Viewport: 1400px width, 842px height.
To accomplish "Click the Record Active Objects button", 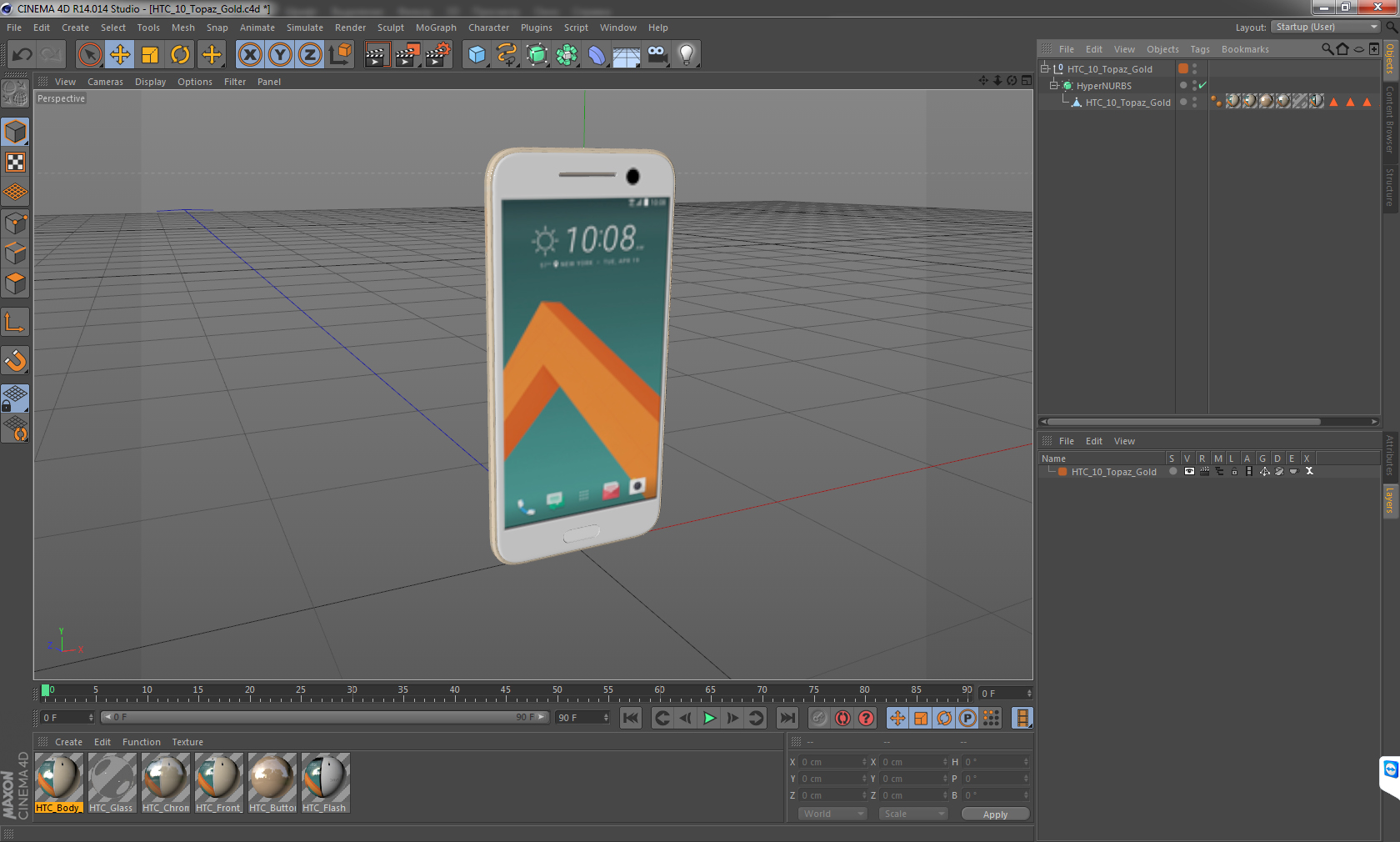I will pos(819,718).
